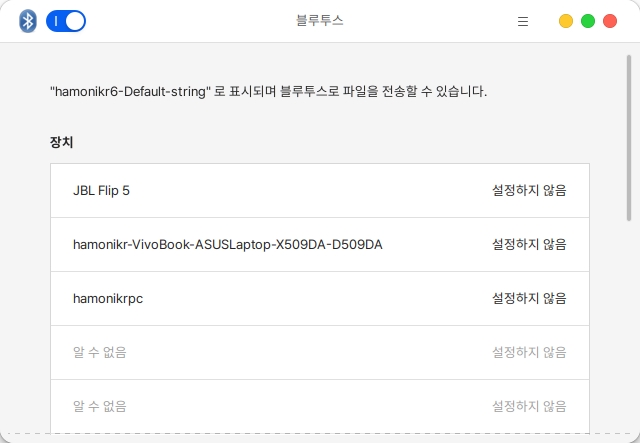
Task: Maximize window using the green button
Action: (588, 21)
